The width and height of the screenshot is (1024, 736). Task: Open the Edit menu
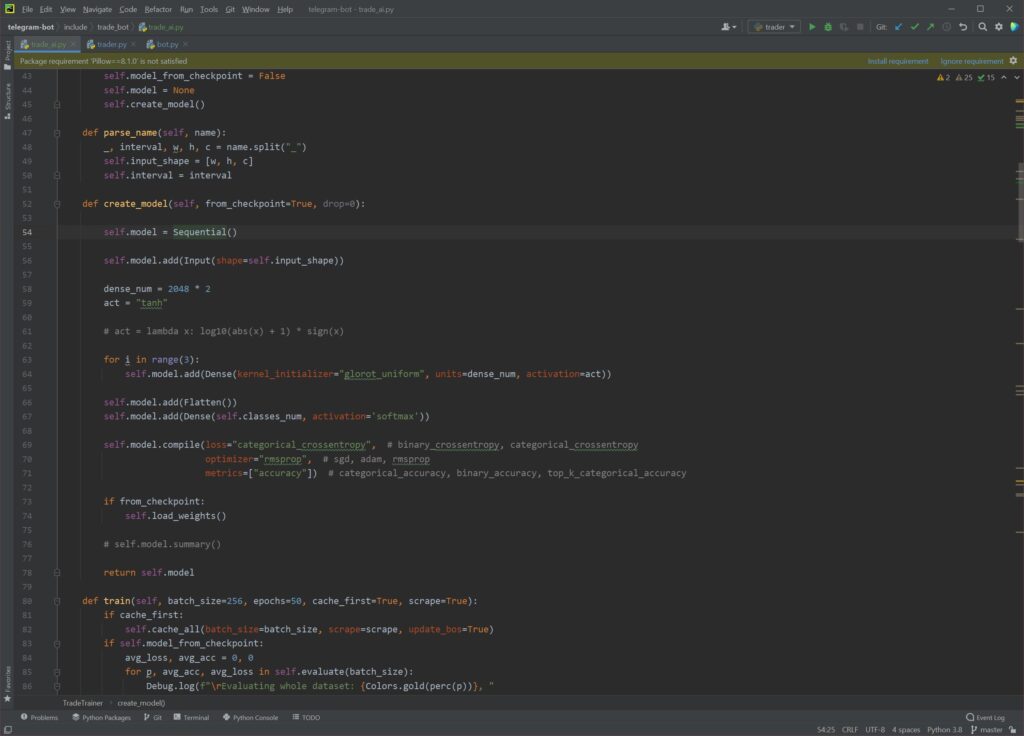click(46, 9)
